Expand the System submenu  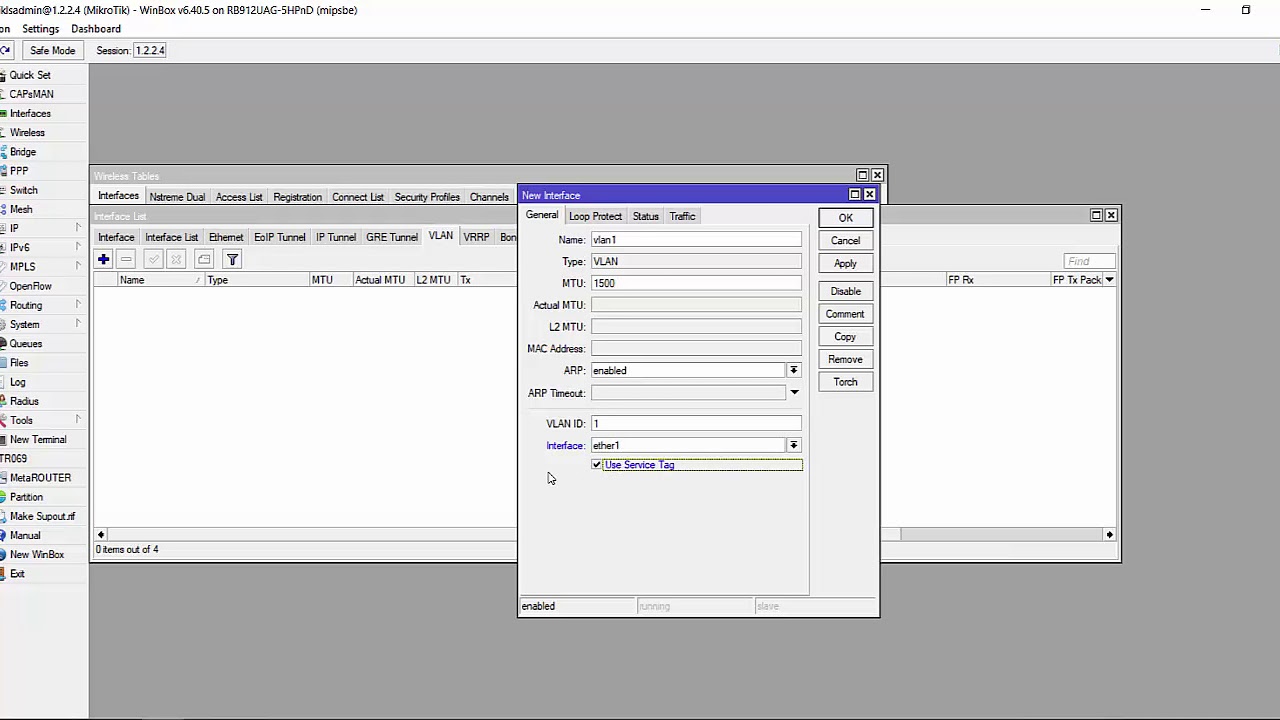pos(78,324)
